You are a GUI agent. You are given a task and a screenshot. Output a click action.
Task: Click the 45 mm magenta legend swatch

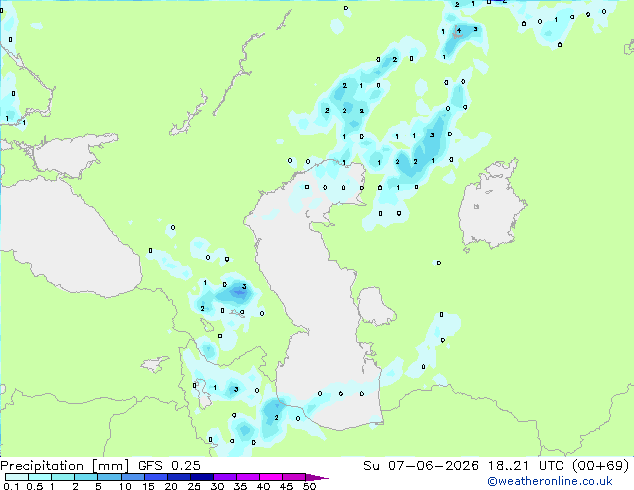[x=294, y=477]
